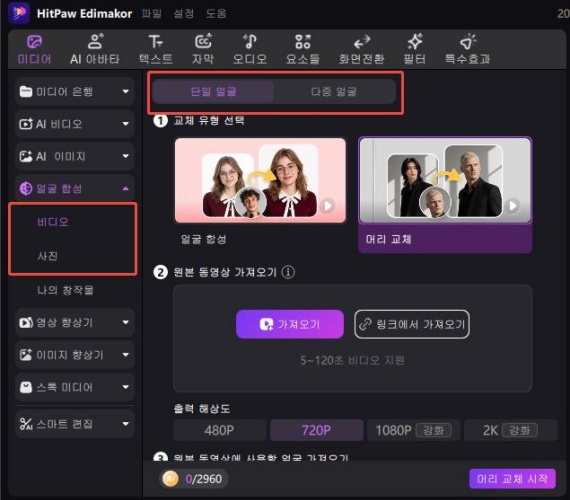
Task: Click the 교체 유형 선택 heading
Action: (x=209, y=120)
